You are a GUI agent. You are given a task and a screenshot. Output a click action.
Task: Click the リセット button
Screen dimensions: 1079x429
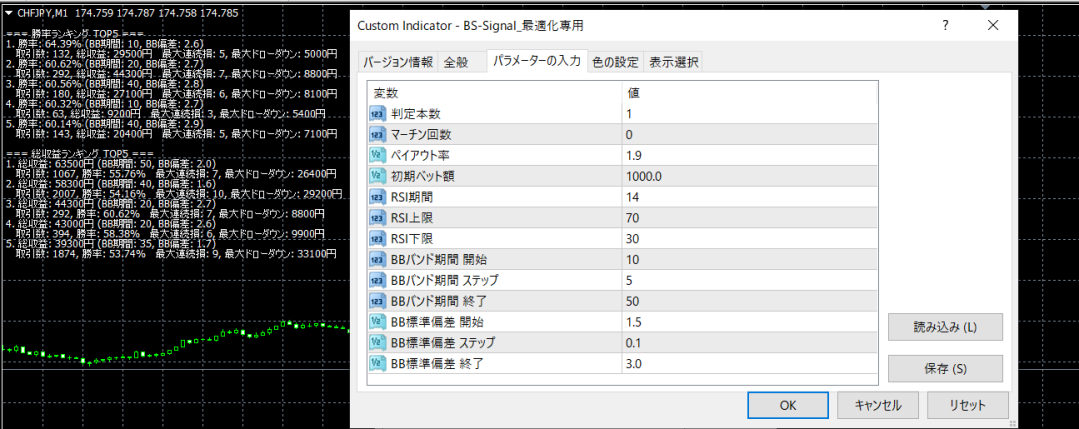point(967,405)
